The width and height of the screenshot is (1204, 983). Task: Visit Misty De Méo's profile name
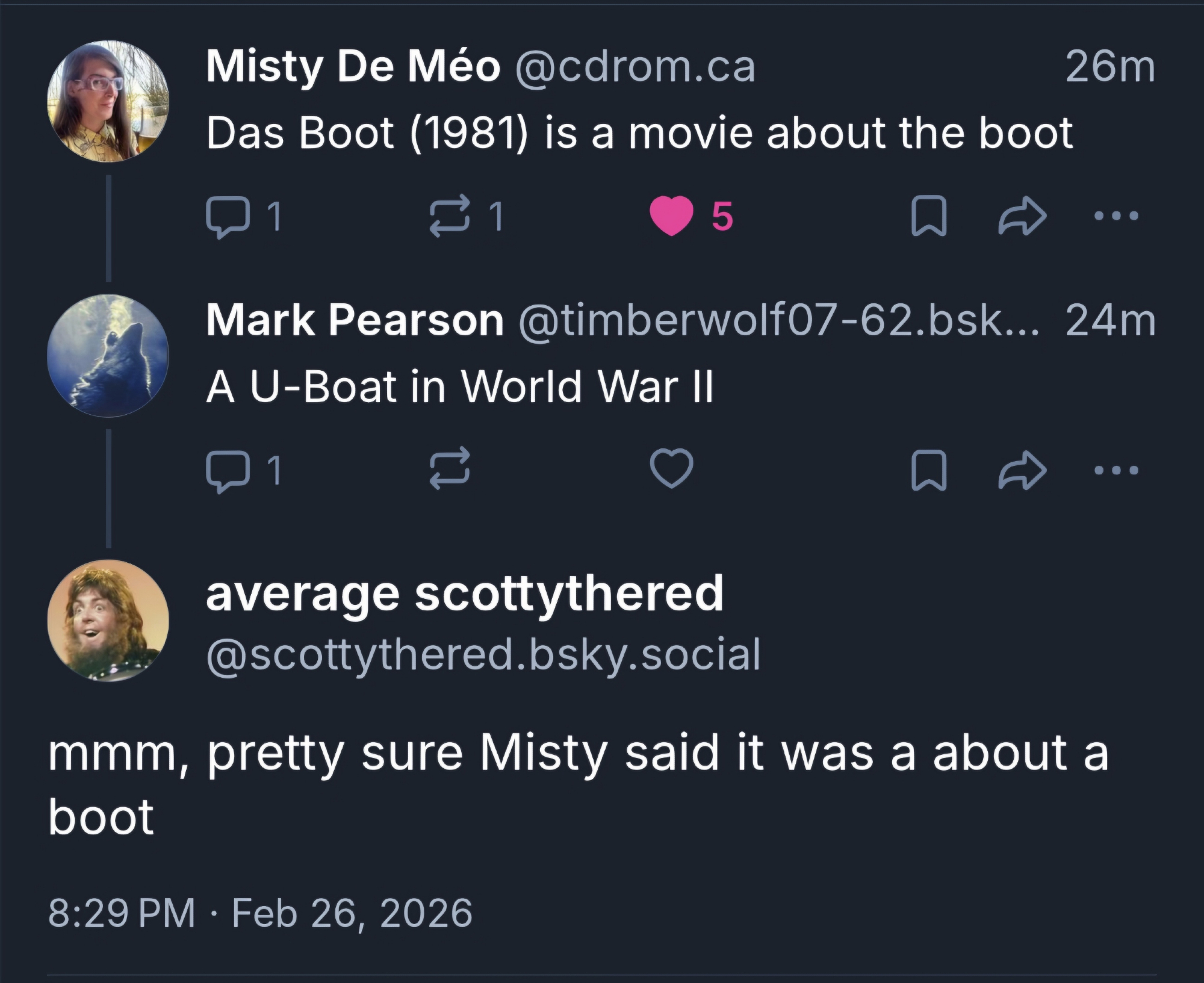point(353,66)
